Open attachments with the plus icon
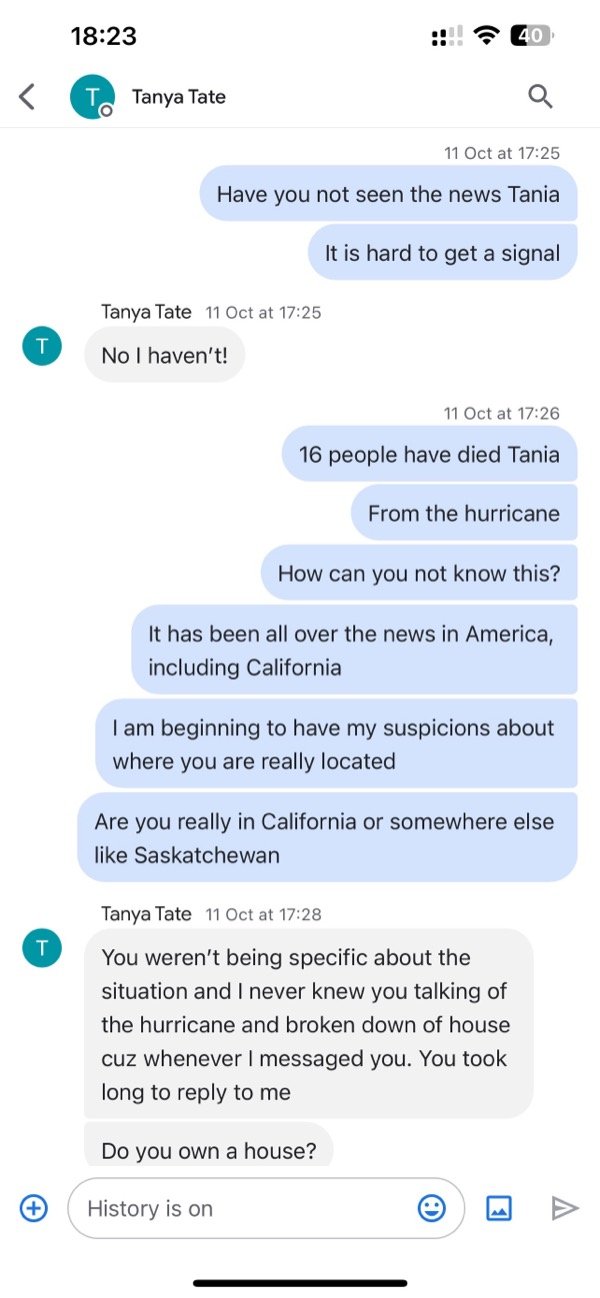 [33, 1208]
